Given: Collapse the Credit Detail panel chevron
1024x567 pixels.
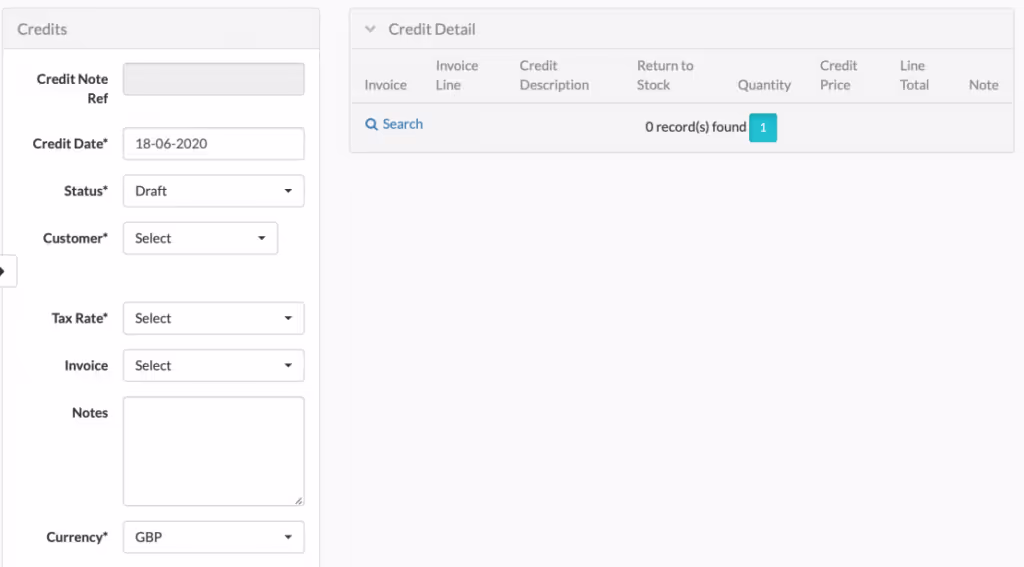Looking at the screenshot, I should pyautogui.click(x=370, y=29).
